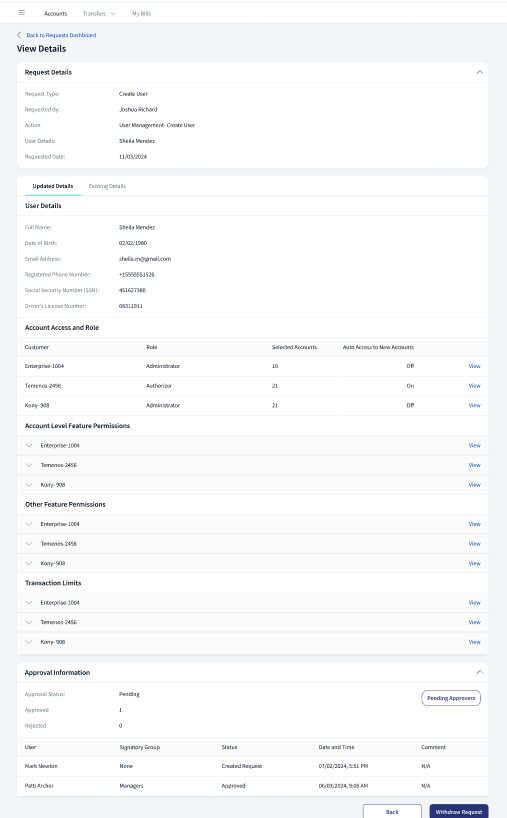Image resolution: width=507 pixels, height=818 pixels.
Task: Open View link for Enterprise-1004 Transaction Limits
Action: 474,603
